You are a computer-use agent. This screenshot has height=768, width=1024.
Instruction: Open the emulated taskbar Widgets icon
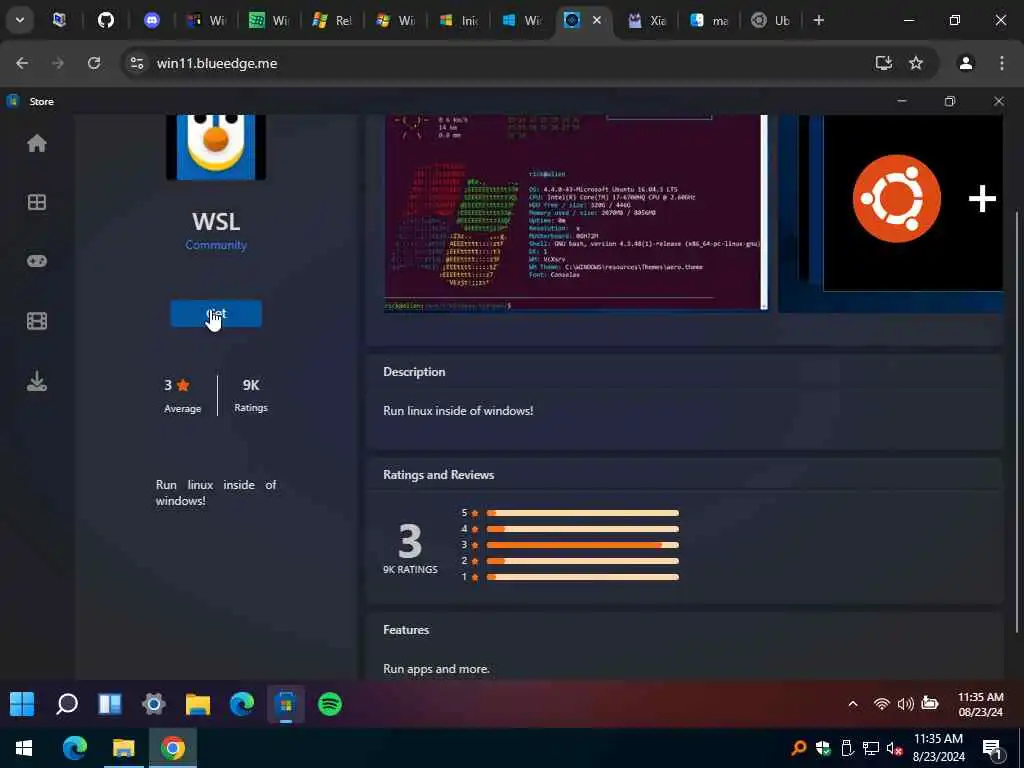click(110, 704)
